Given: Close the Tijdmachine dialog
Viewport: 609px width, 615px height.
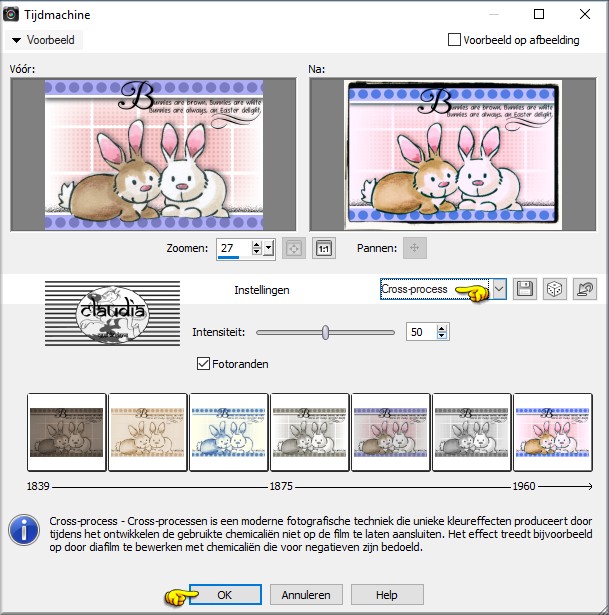Looking at the screenshot, I should click(585, 15).
